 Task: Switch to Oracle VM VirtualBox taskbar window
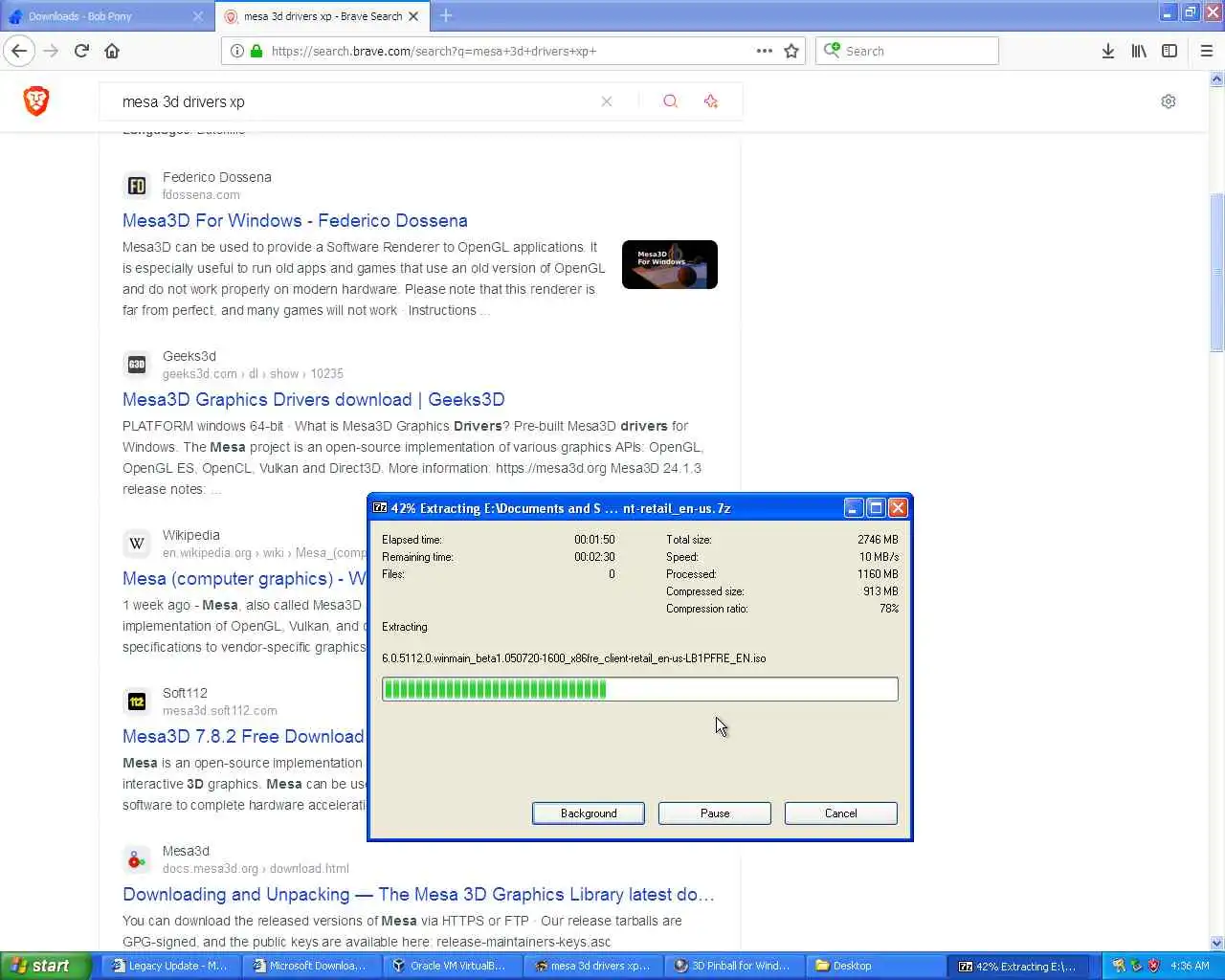coord(451,966)
